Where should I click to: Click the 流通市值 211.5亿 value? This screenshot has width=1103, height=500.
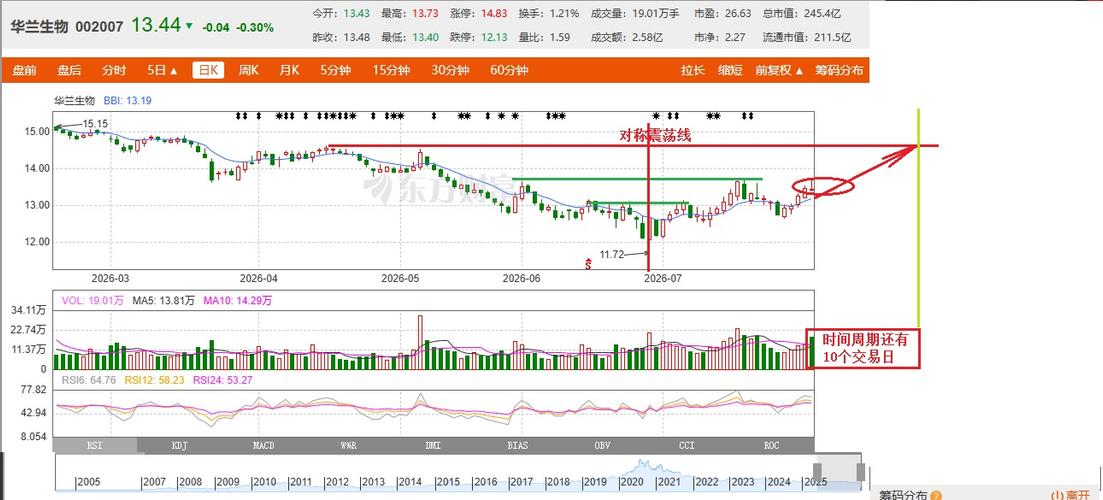(831, 37)
